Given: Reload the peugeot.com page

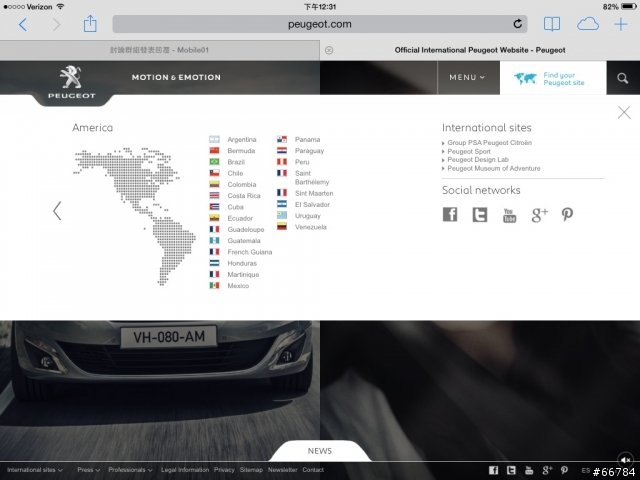Looking at the screenshot, I should coord(518,24).
